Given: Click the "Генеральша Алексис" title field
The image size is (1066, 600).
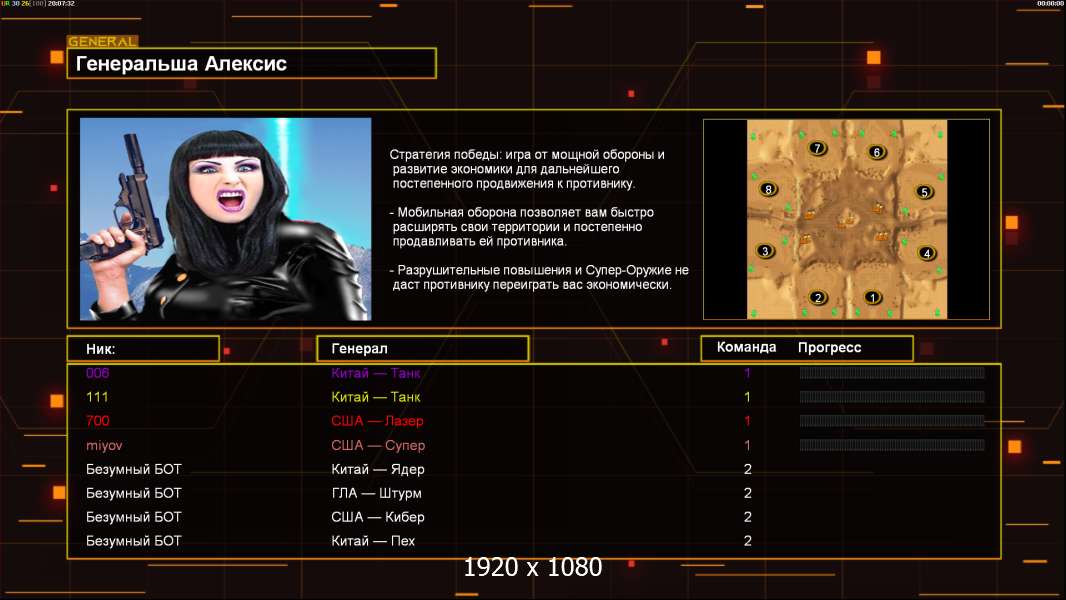Looking at the screenshot, I should coord(251,64).
